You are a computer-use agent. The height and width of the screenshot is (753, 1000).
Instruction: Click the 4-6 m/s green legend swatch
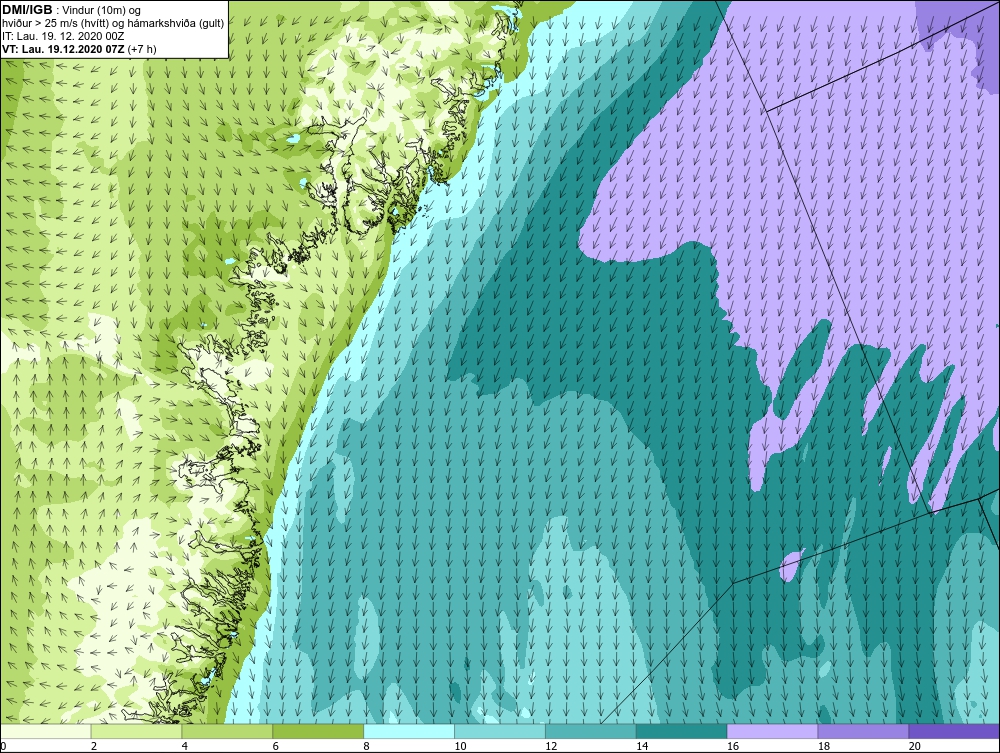click(x=227, y=731)
